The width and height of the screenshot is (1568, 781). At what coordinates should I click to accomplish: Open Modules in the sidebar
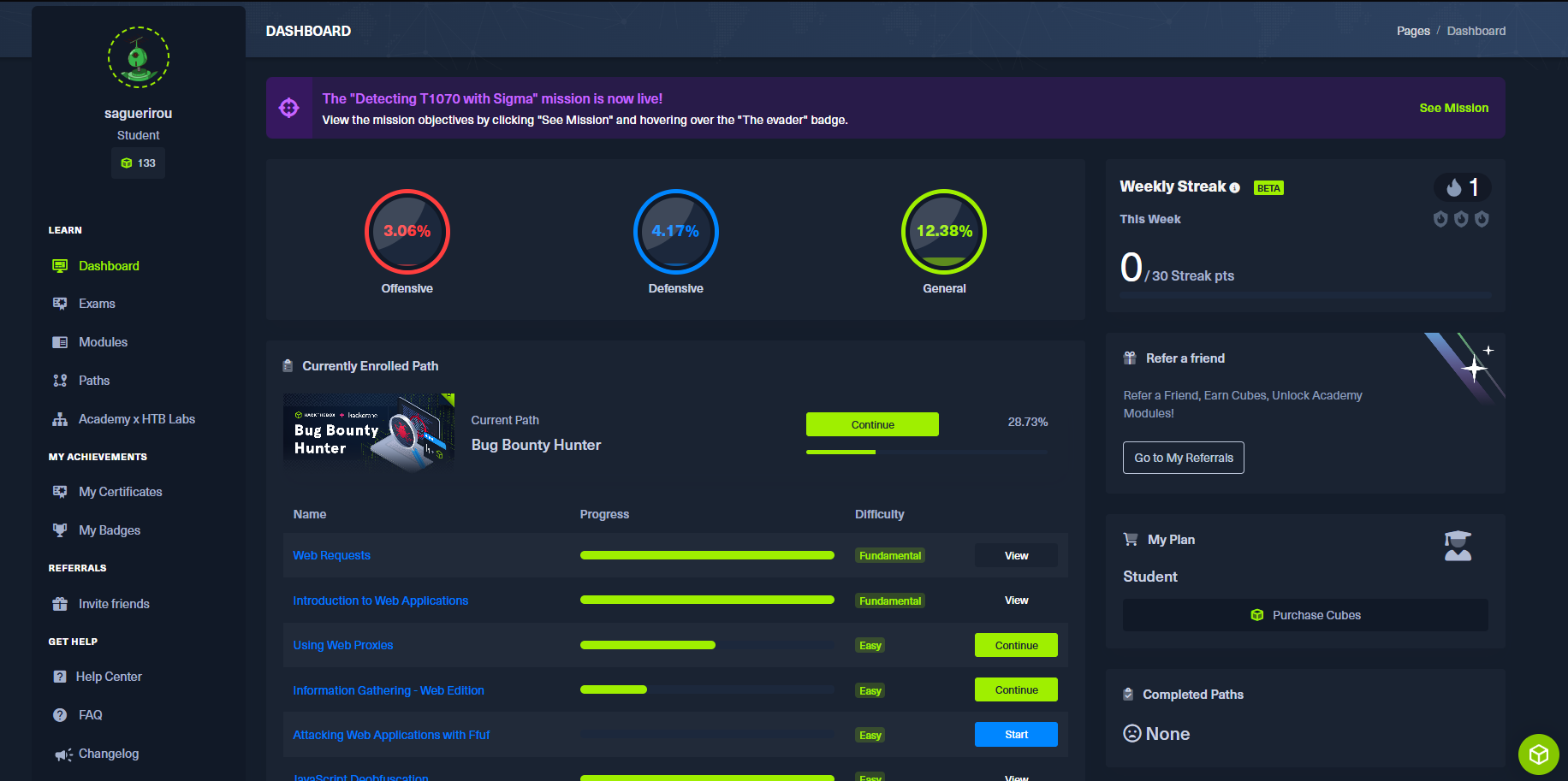coord(103,342)
